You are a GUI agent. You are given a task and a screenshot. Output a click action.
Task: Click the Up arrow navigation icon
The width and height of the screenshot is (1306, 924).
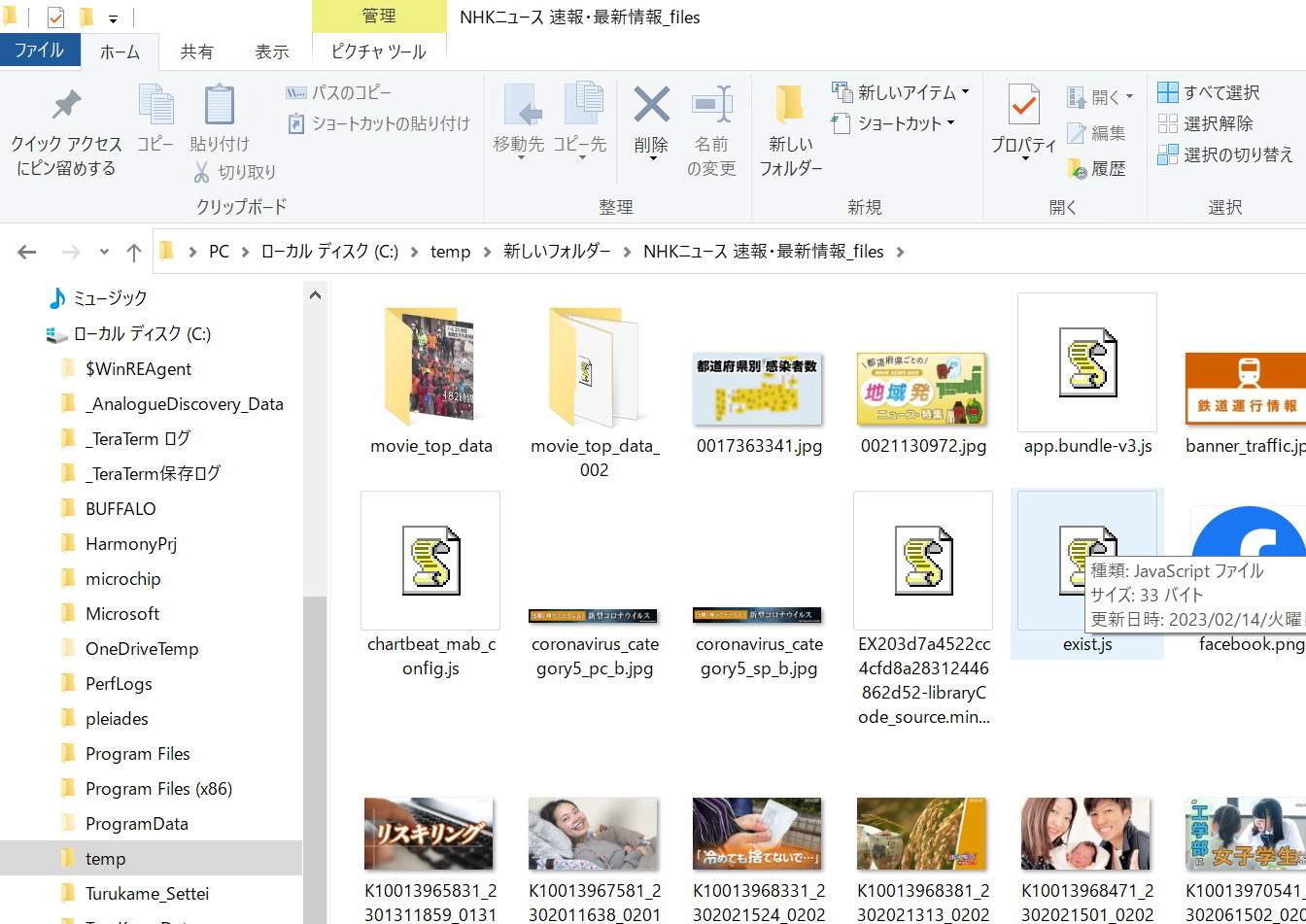(x=134, y=253)
